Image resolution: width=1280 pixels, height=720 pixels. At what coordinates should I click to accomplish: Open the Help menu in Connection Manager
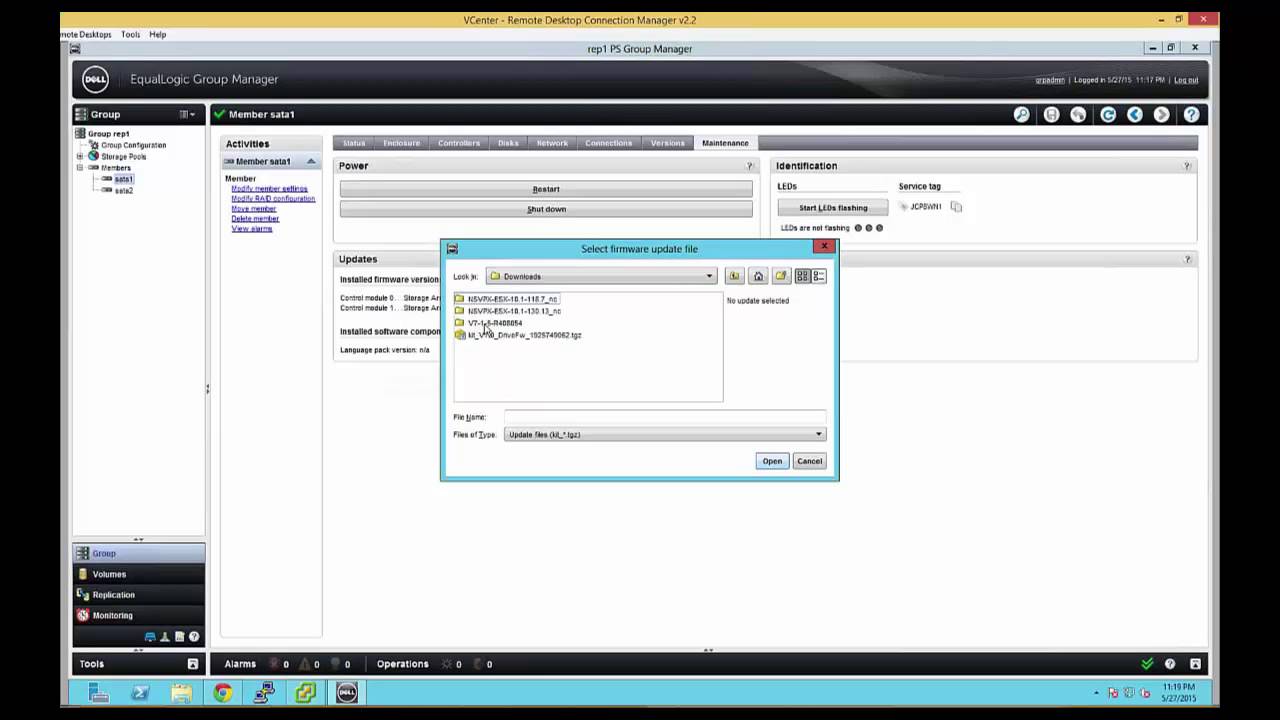(157, 34)
